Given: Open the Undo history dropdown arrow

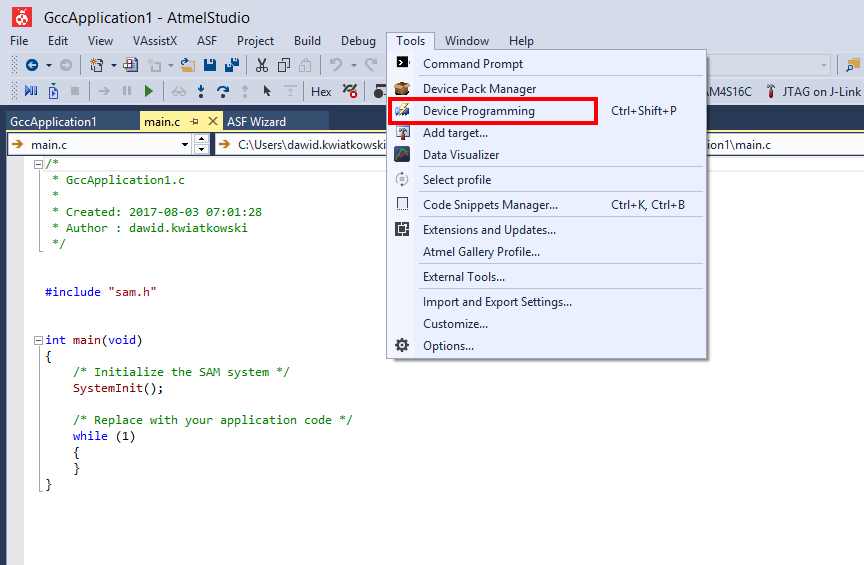Looking at the screenshot, I should (x=353, y=66).
